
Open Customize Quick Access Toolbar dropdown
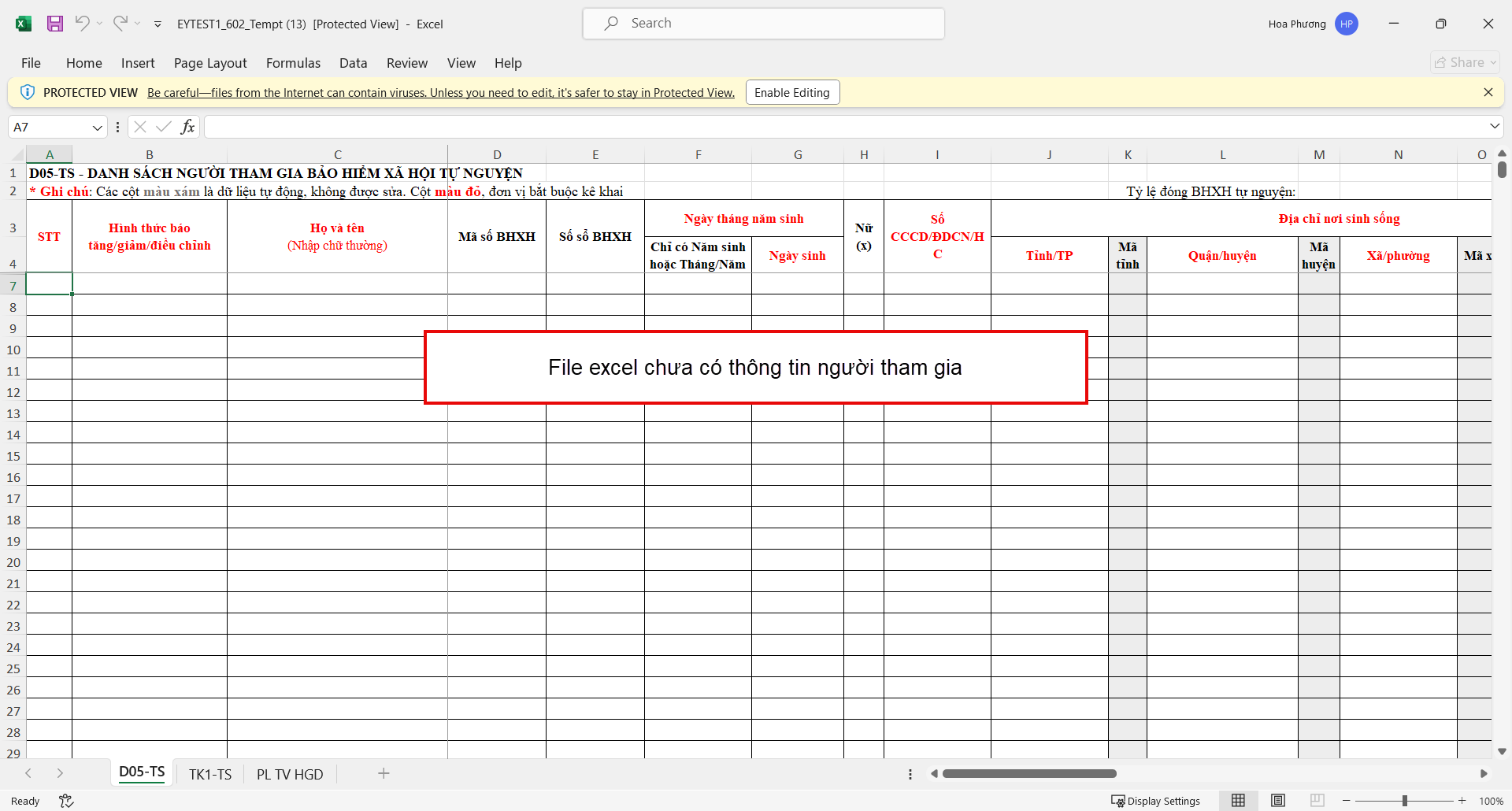pyautogui.click(x=157, y=24)
